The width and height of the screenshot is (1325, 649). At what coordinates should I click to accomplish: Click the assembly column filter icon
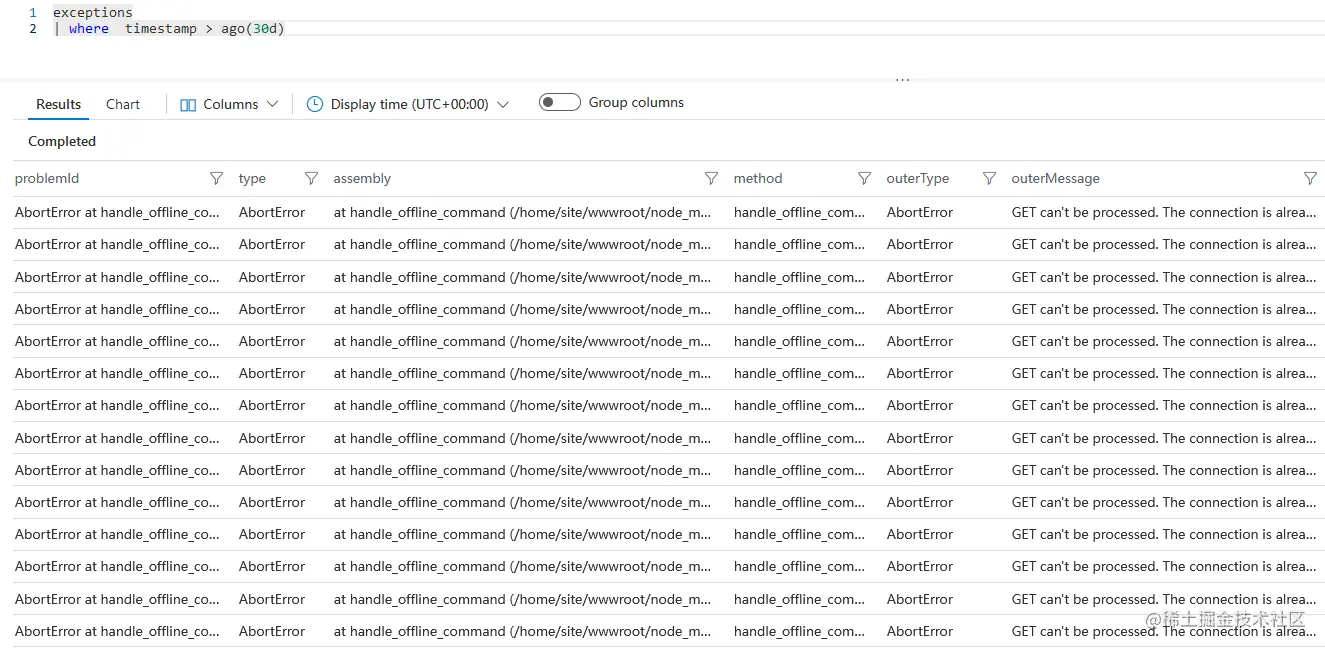click(x=711, y=178)
